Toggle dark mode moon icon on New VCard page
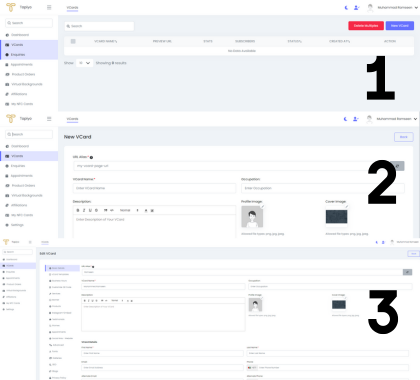The height and width of the screenshot is (380, 420). pos(346,119)
